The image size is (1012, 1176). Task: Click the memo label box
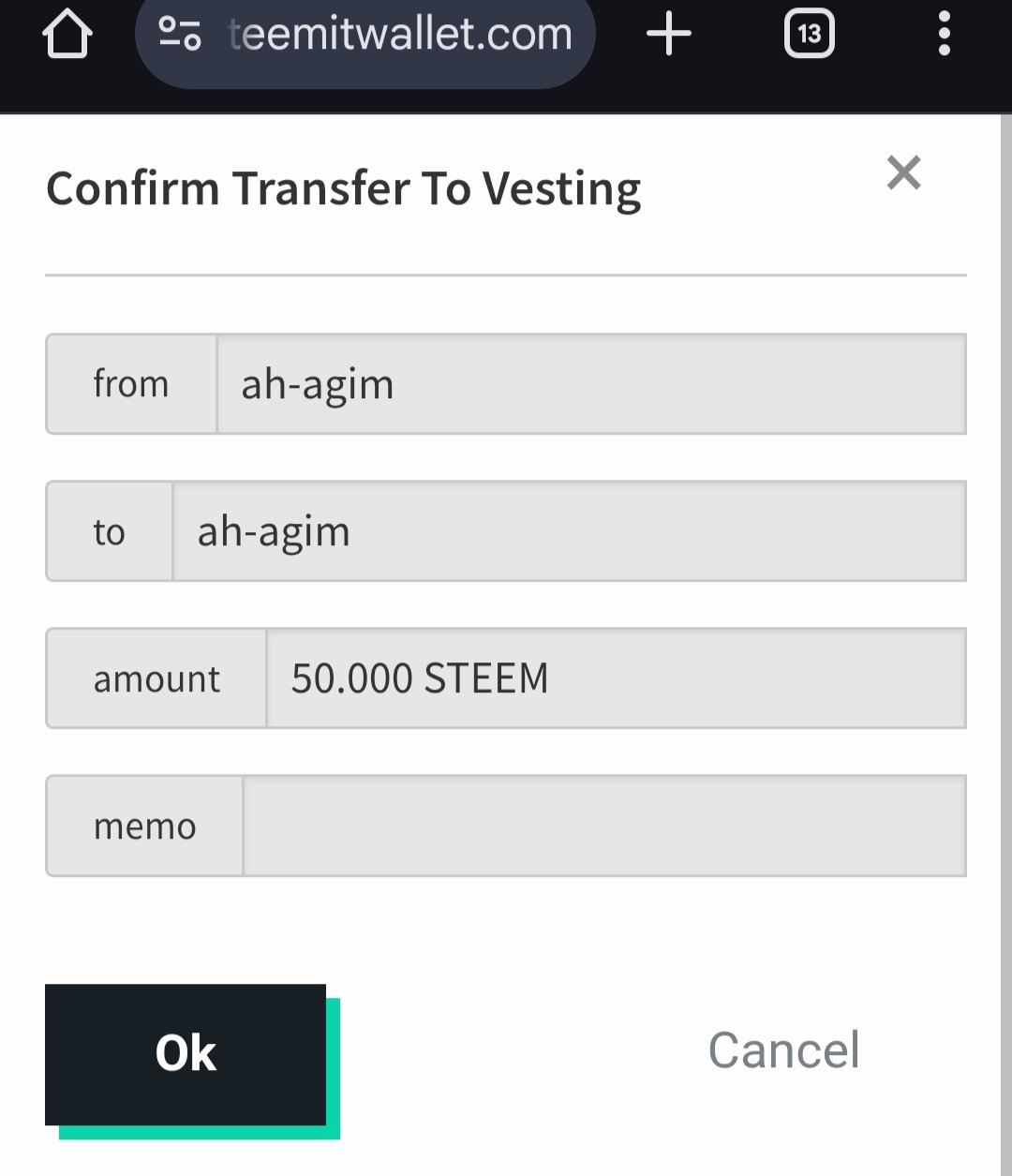[144, 826]
